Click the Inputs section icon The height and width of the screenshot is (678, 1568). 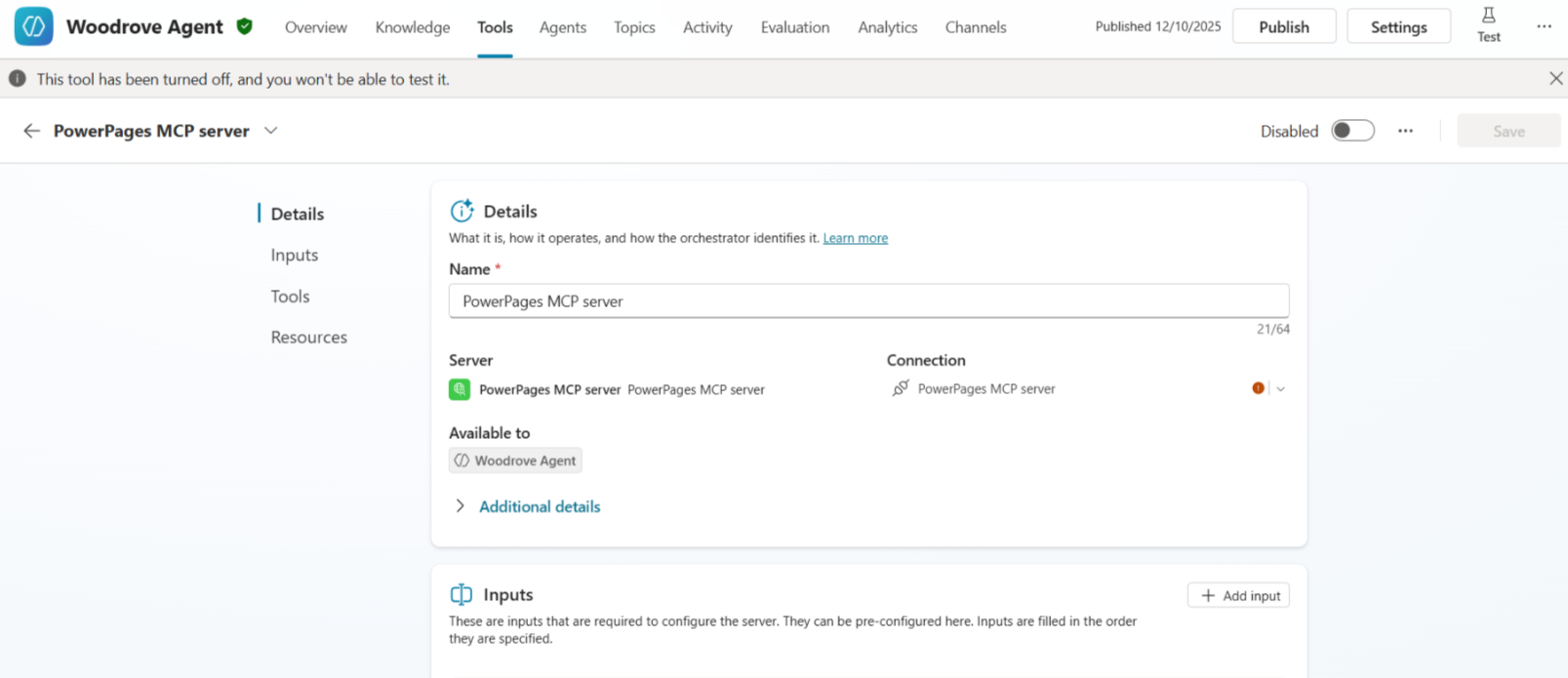[461, 594]
